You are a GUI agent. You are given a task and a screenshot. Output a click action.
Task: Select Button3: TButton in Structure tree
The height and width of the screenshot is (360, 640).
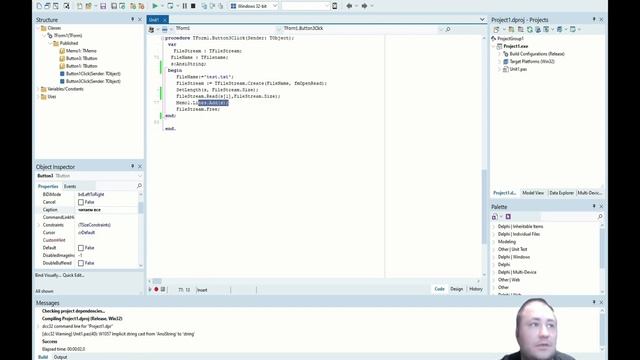(82, 58)
